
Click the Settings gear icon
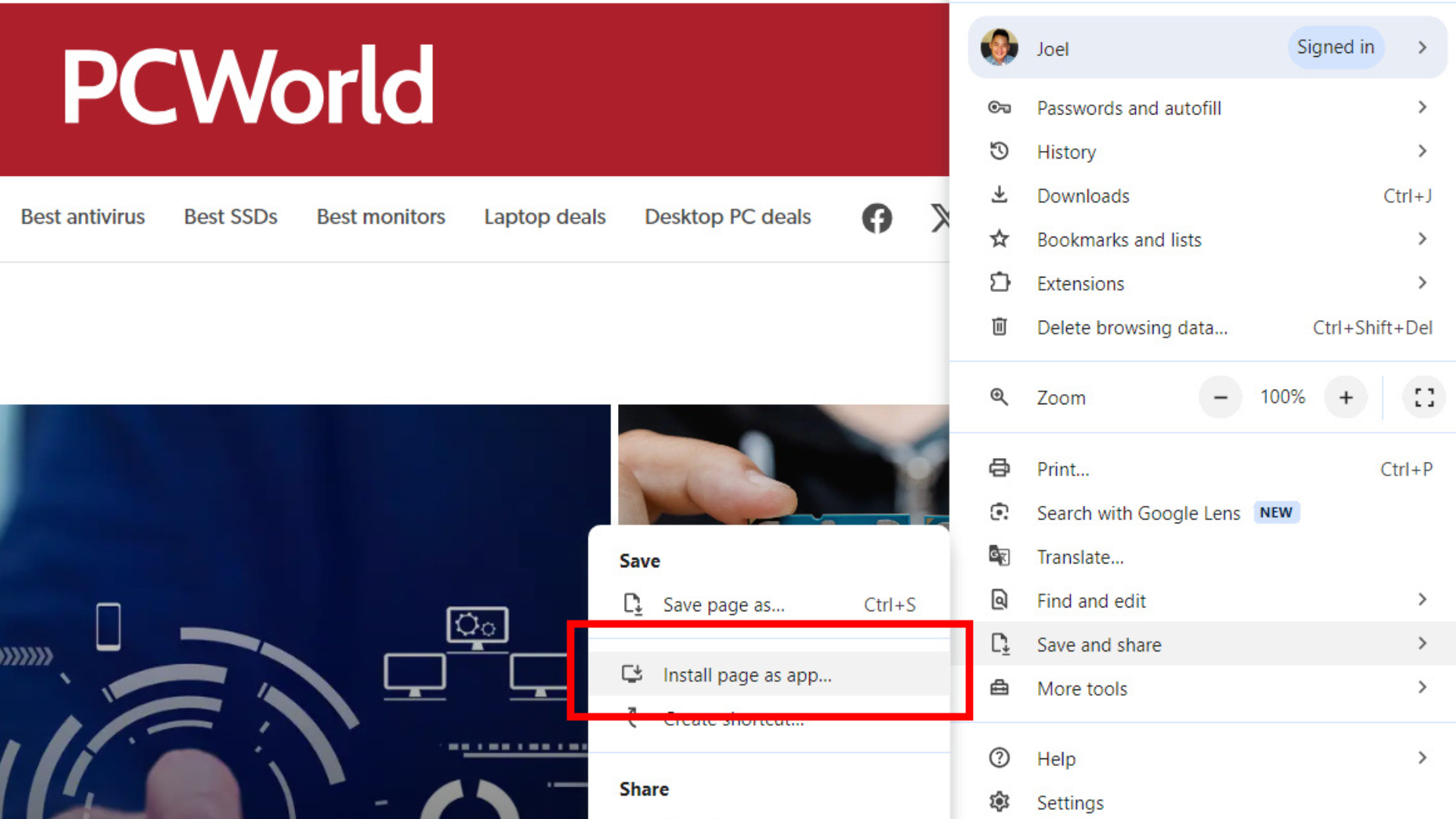999,802
